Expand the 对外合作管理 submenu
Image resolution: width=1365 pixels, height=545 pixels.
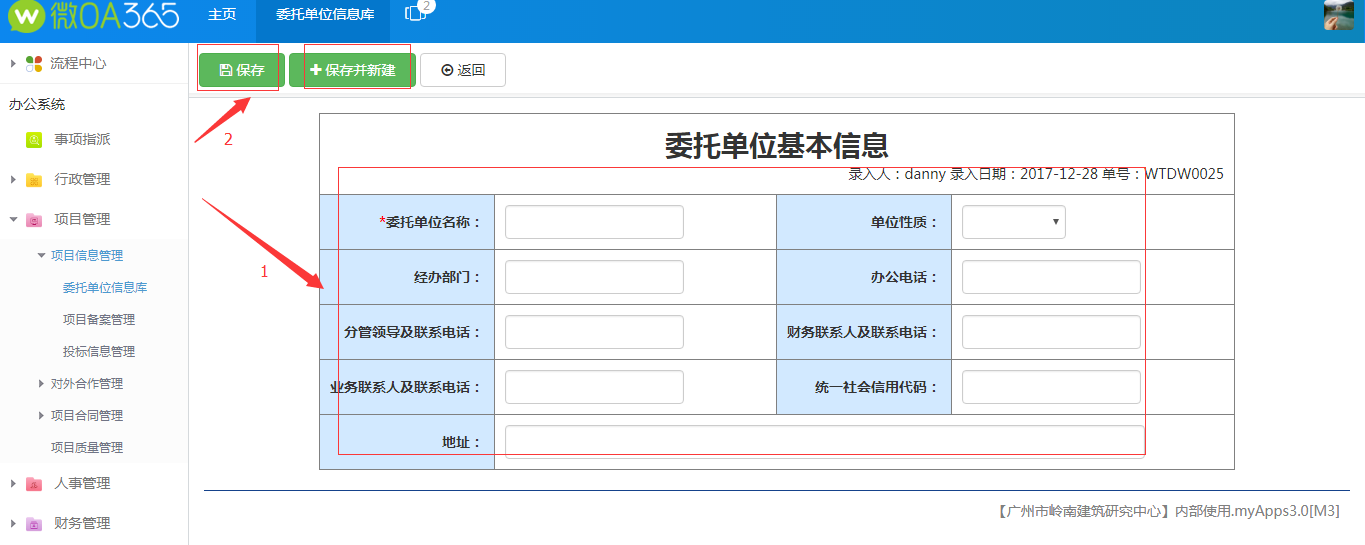(x=41, y=384)
